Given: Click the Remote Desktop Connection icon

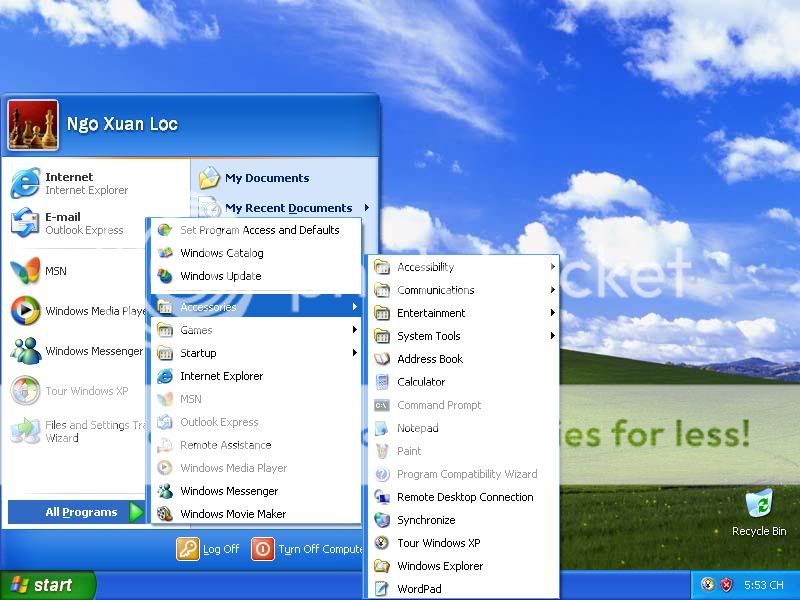Looking at the screenshot, I should 382,497.
